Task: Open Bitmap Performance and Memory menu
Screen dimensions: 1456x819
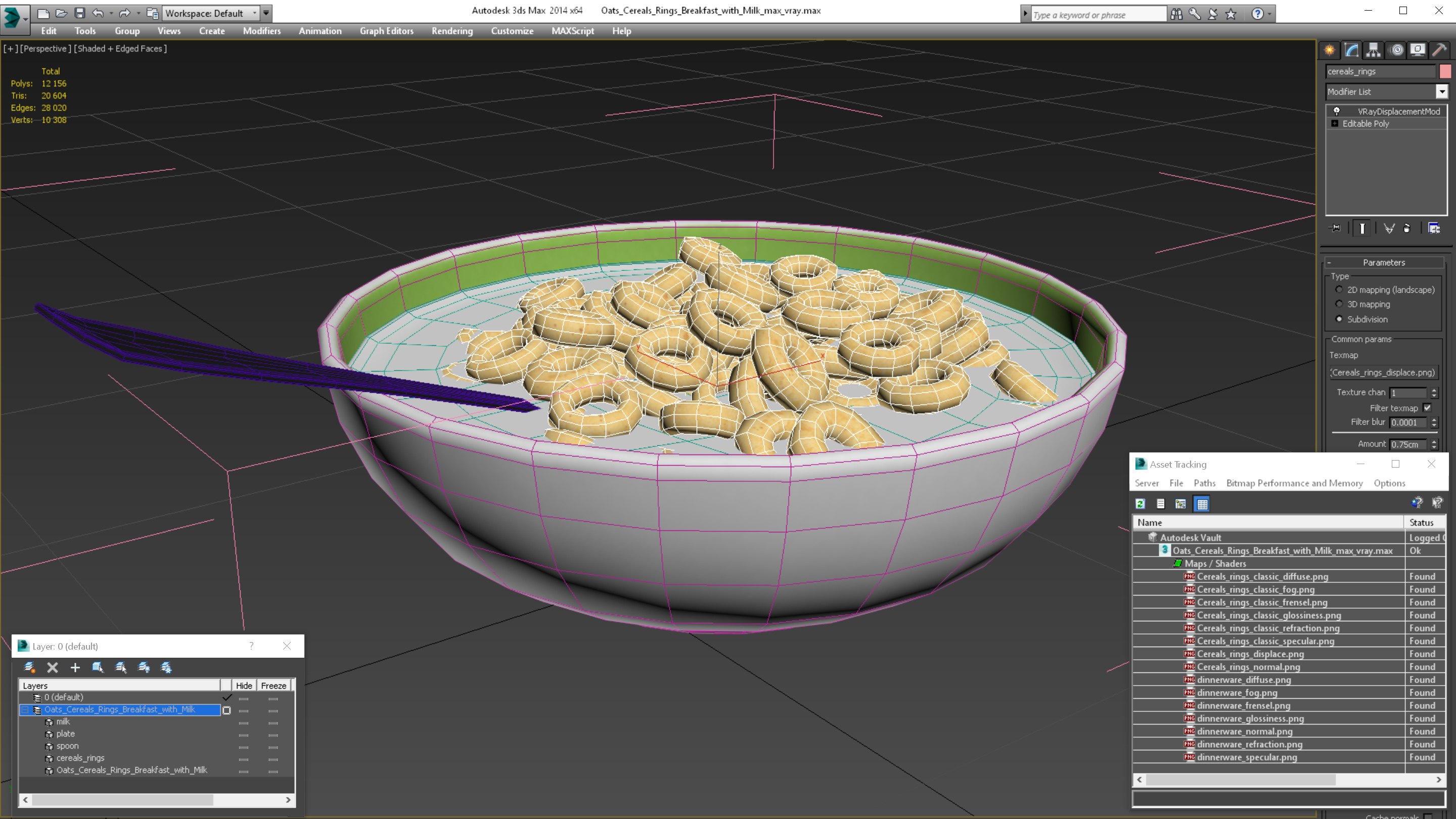Action: click(1294, 483)
